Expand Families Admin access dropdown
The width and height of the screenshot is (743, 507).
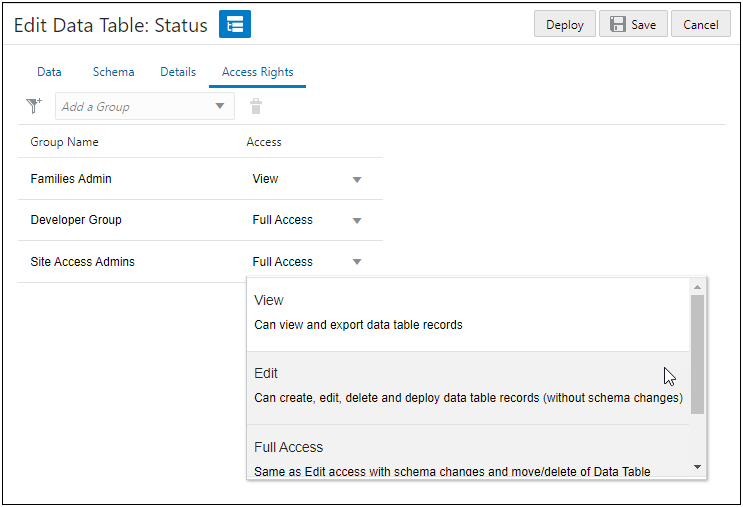coord(357,180)
